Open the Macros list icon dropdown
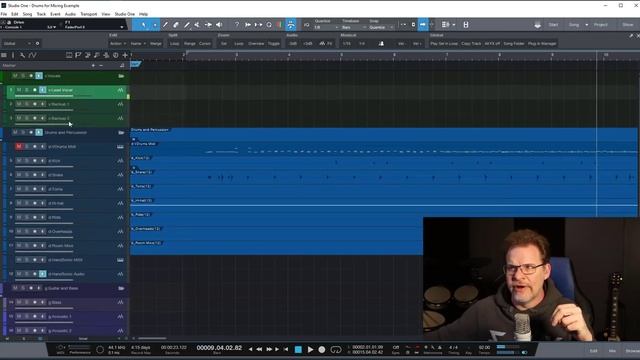 click(x=448, y=25)
